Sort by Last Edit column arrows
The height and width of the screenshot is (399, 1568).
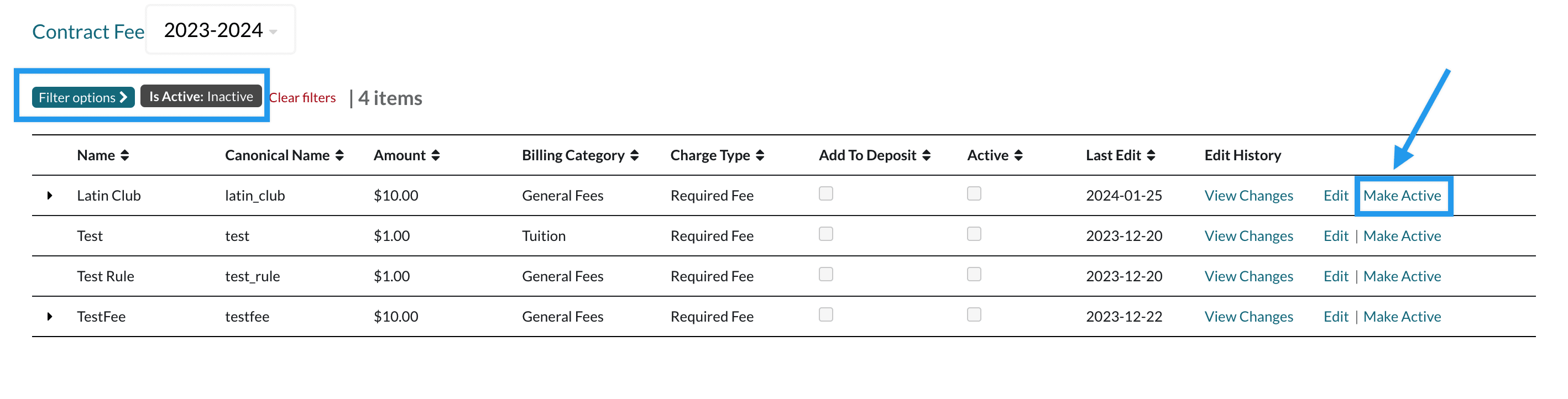click(1151, 156)
